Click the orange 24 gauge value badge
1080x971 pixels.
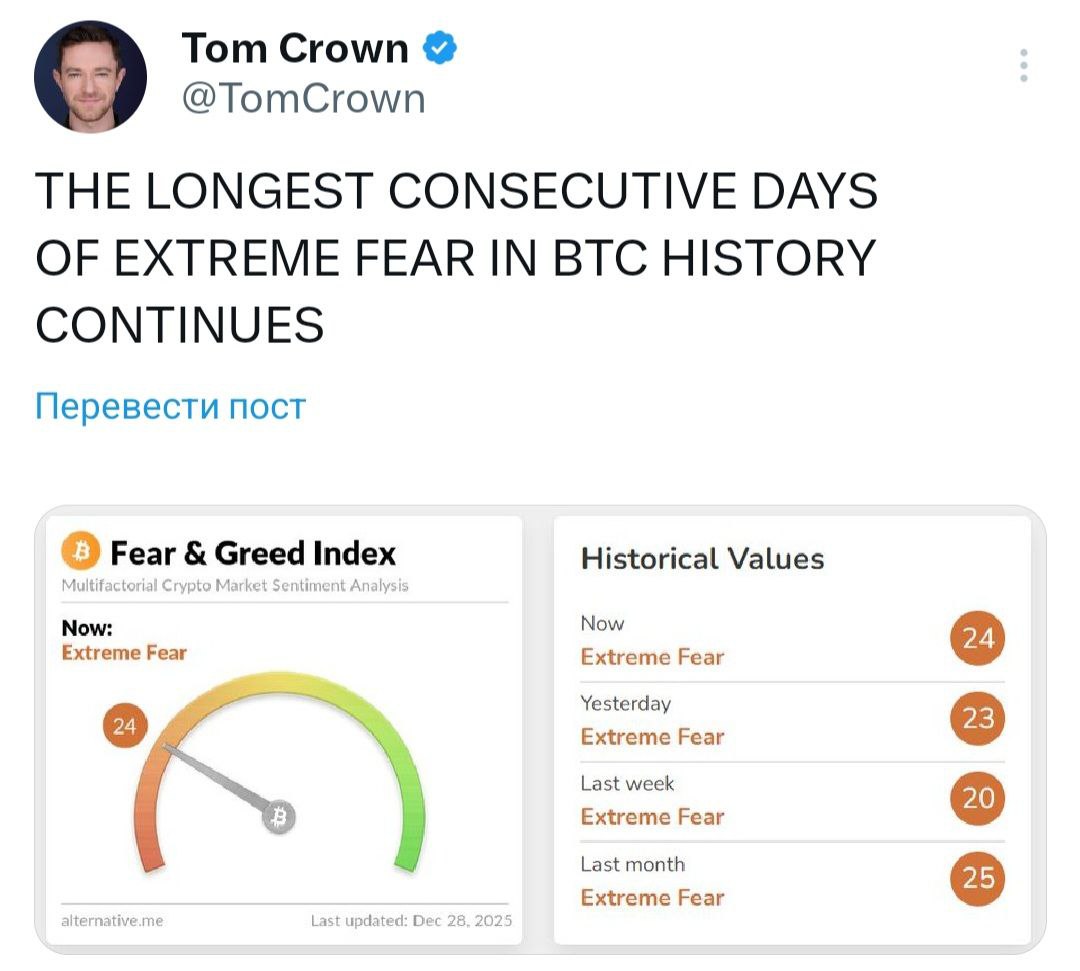(x=125, y=727)
